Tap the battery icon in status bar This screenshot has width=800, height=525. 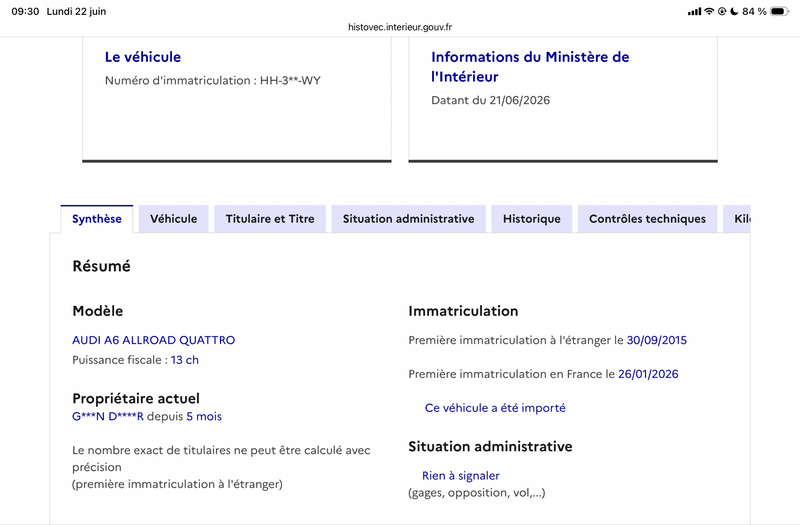point(780,11)
